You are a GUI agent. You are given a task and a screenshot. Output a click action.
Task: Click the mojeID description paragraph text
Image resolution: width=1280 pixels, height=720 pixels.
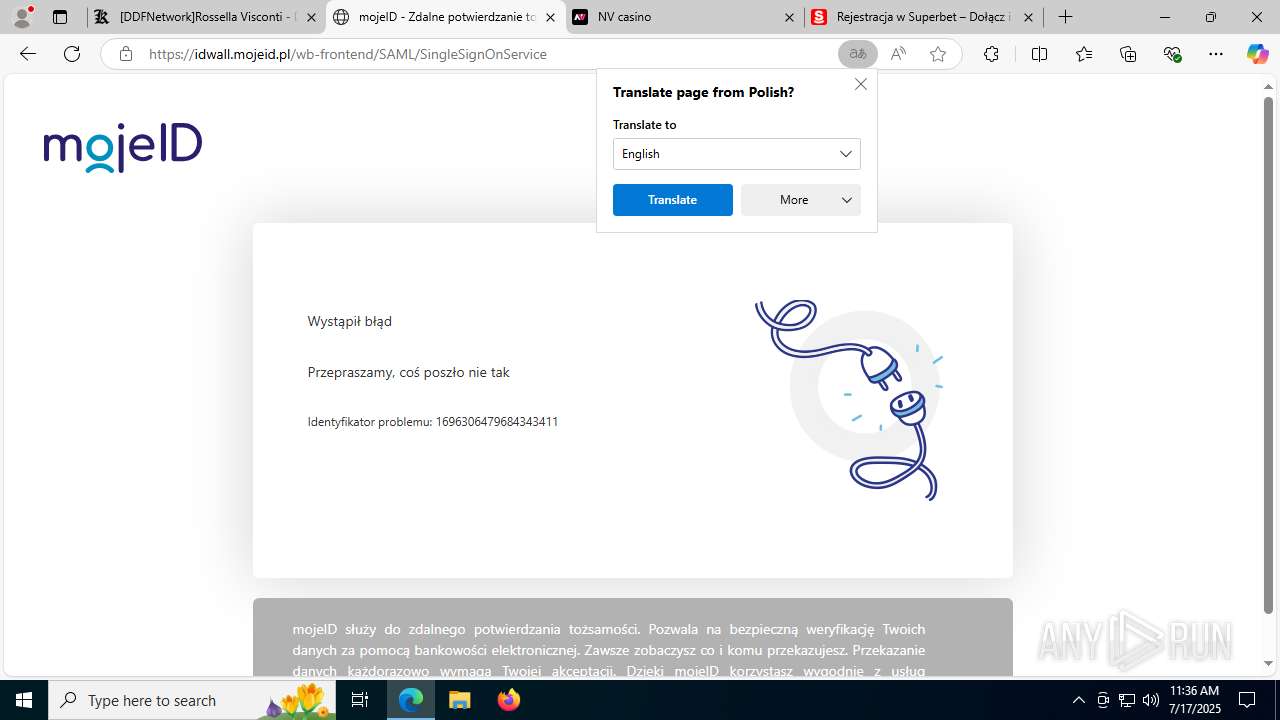[609, 649]
